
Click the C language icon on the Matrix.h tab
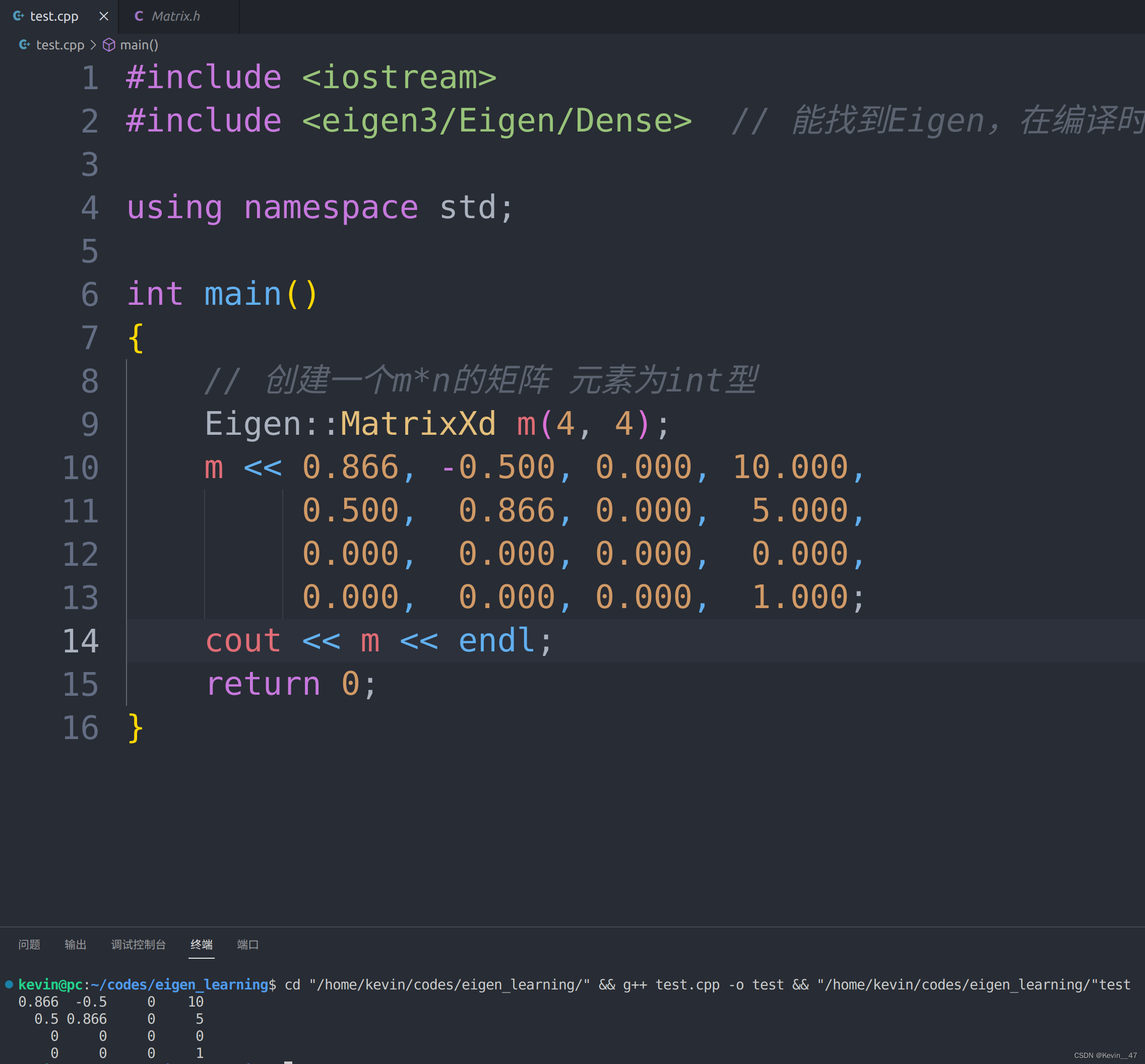pyautogui.click(x=138, y=16)
